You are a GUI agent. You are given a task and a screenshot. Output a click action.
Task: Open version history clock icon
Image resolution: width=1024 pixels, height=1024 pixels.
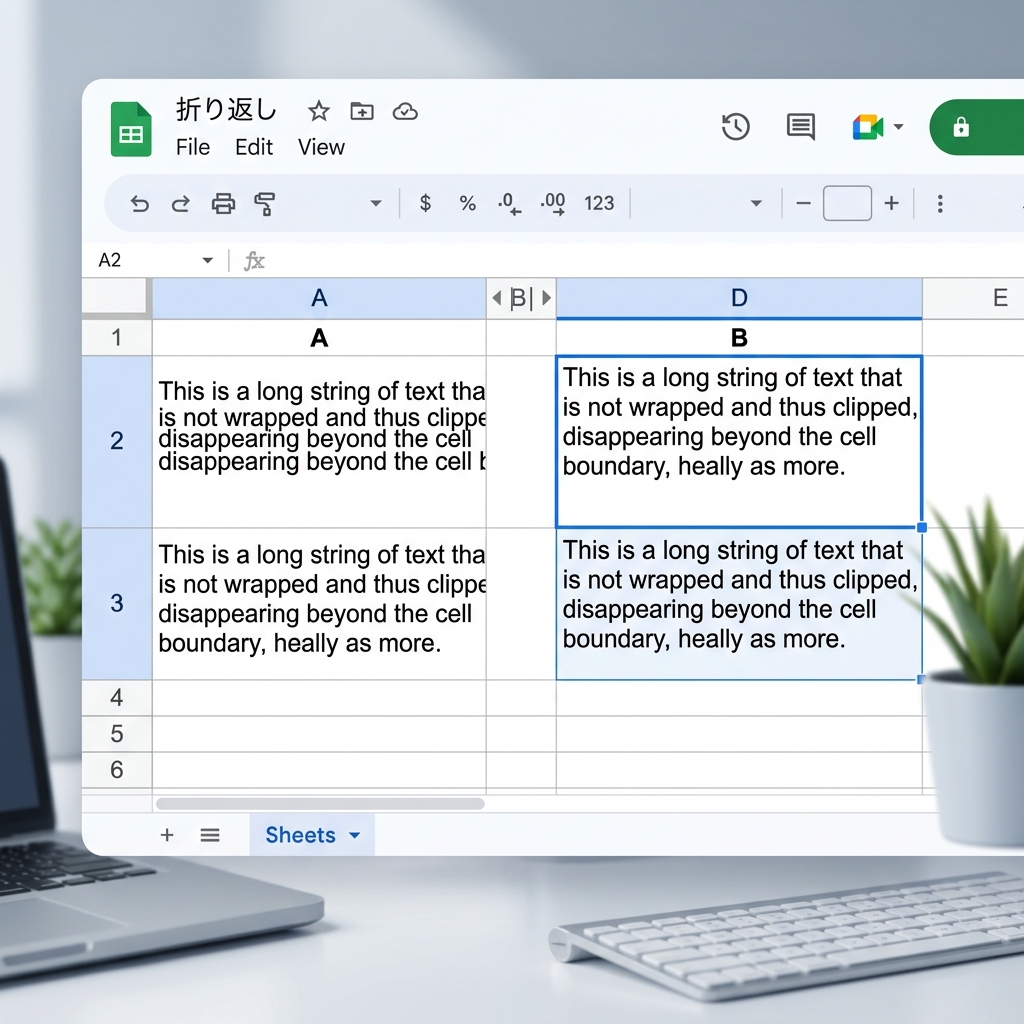coord(735,127)
